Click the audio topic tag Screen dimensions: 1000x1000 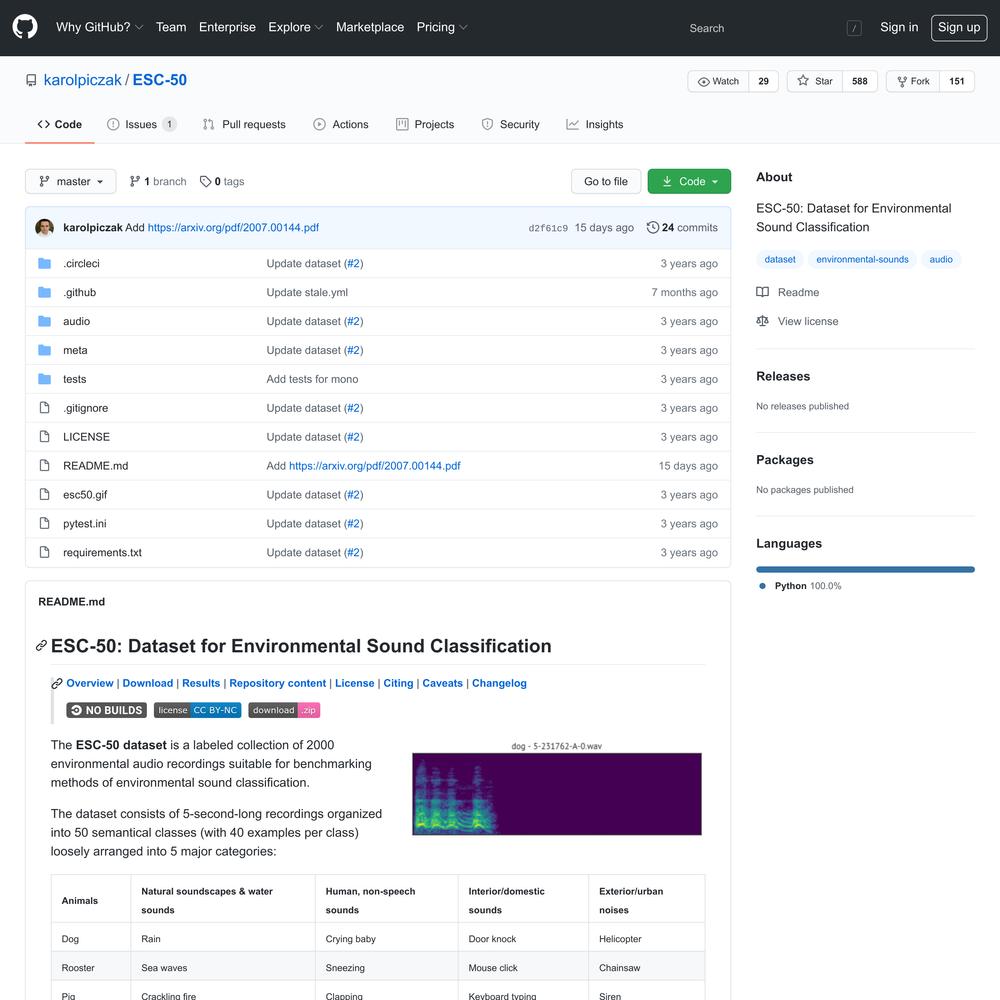[941, 260]
